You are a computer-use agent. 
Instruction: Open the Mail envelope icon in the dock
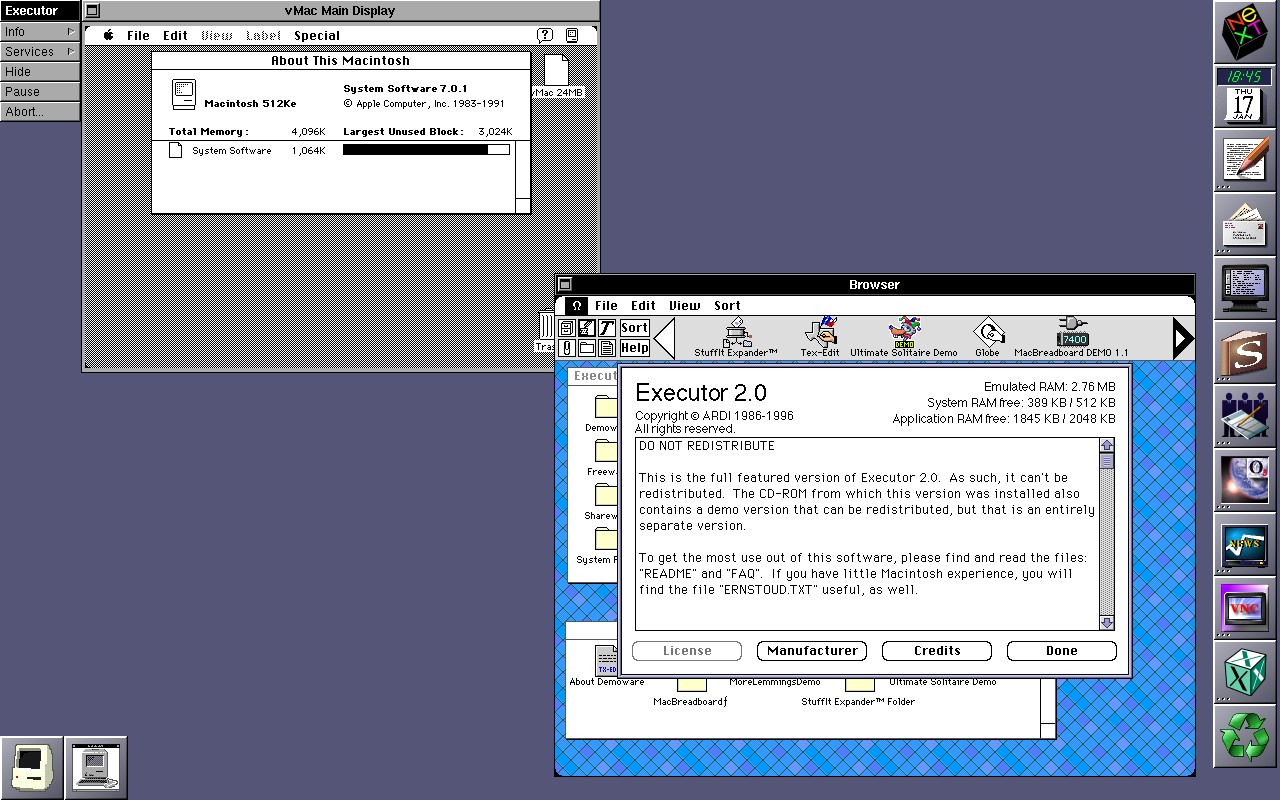(x=1244, y=223)
